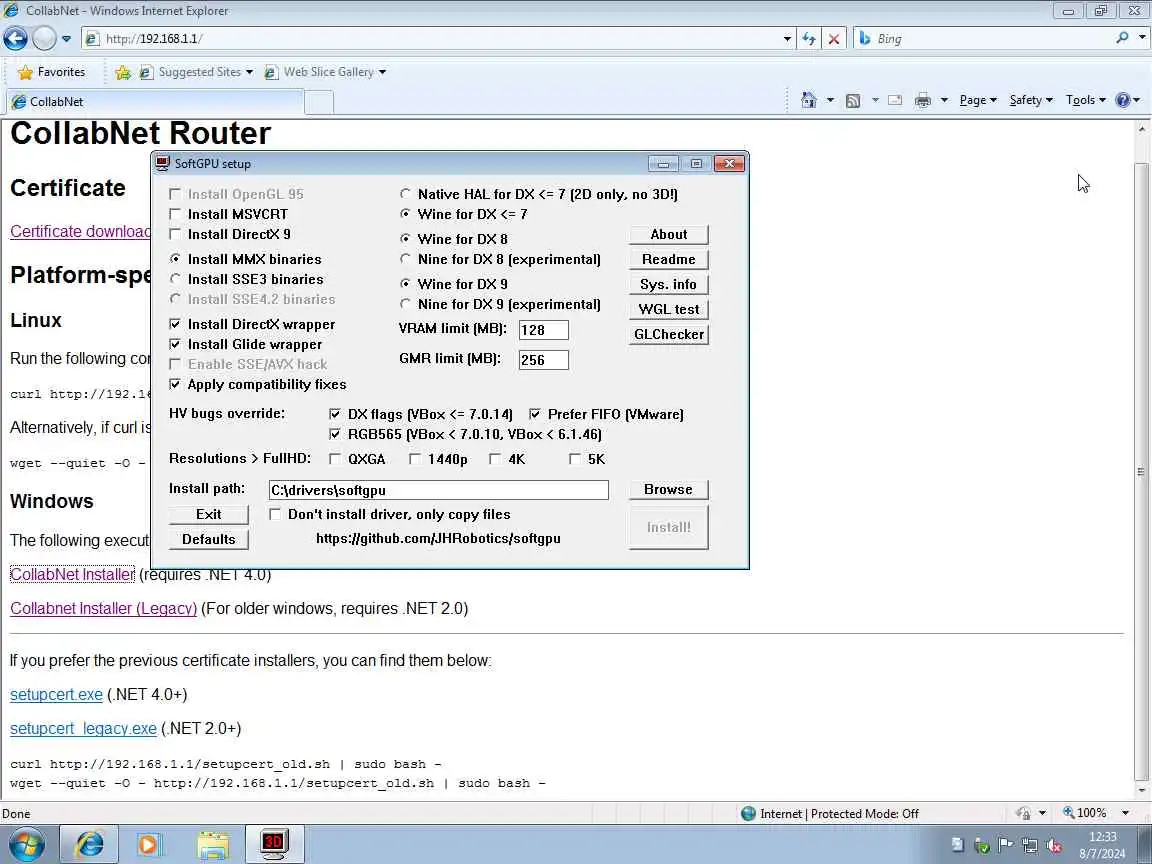Click the Defaults button
The image size is (1152, 864).
[x=209, y=539]
